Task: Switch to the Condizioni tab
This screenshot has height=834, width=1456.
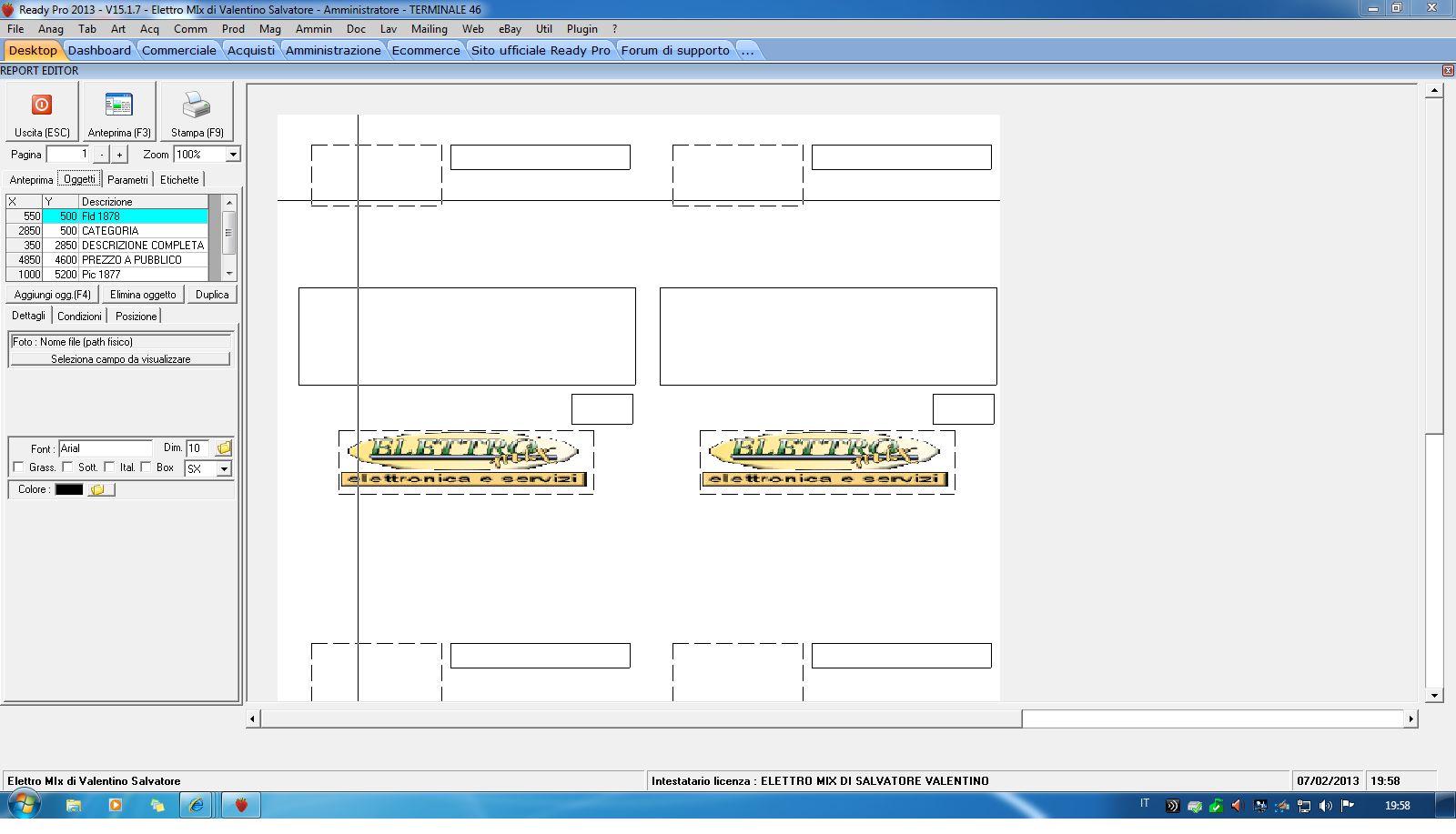Action: click(x=80, y=317)
